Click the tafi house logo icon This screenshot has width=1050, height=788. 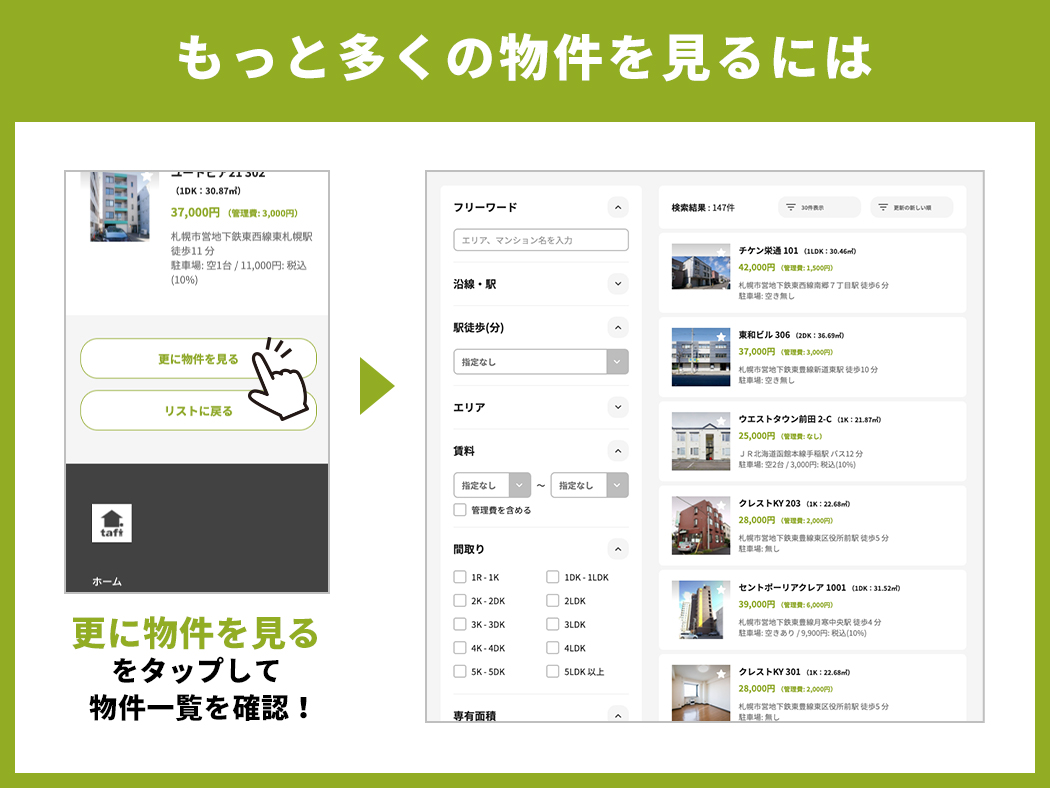tap(112, 523)
